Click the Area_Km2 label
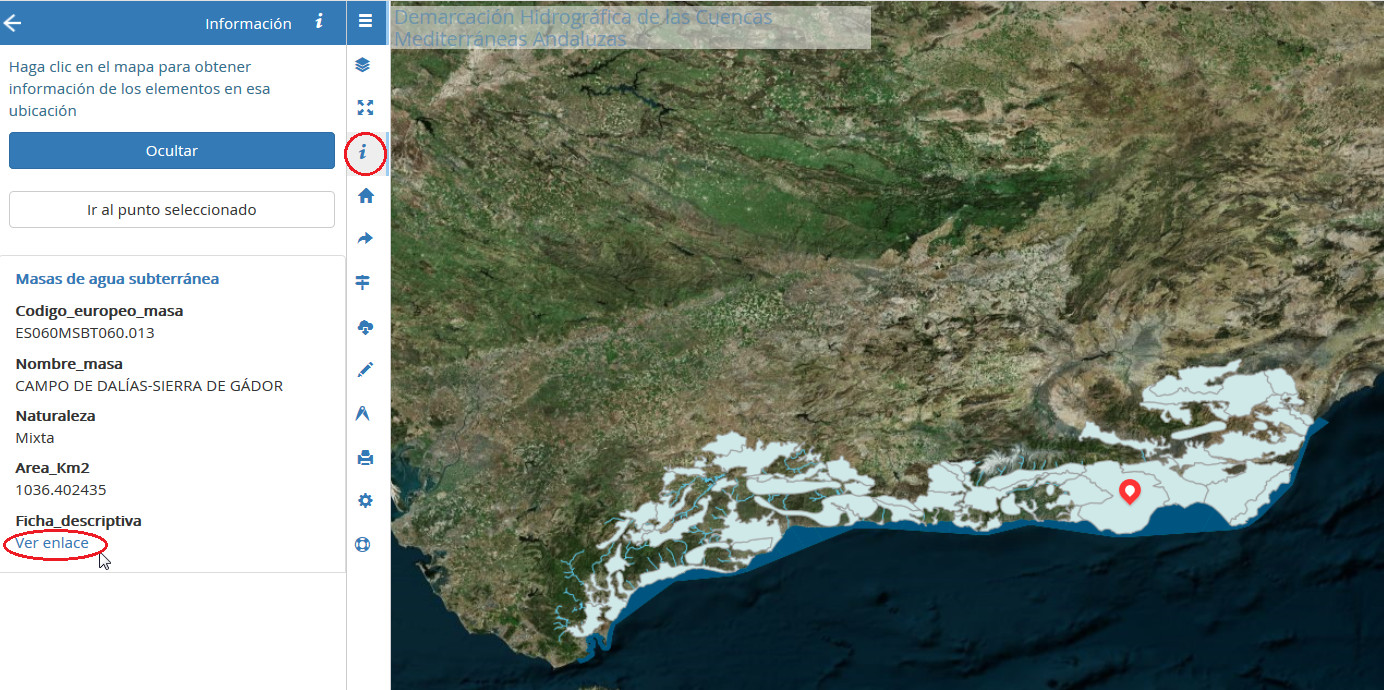Viewport: 1384px width, 690px height. pyautogui.click(x=53, y=468)
